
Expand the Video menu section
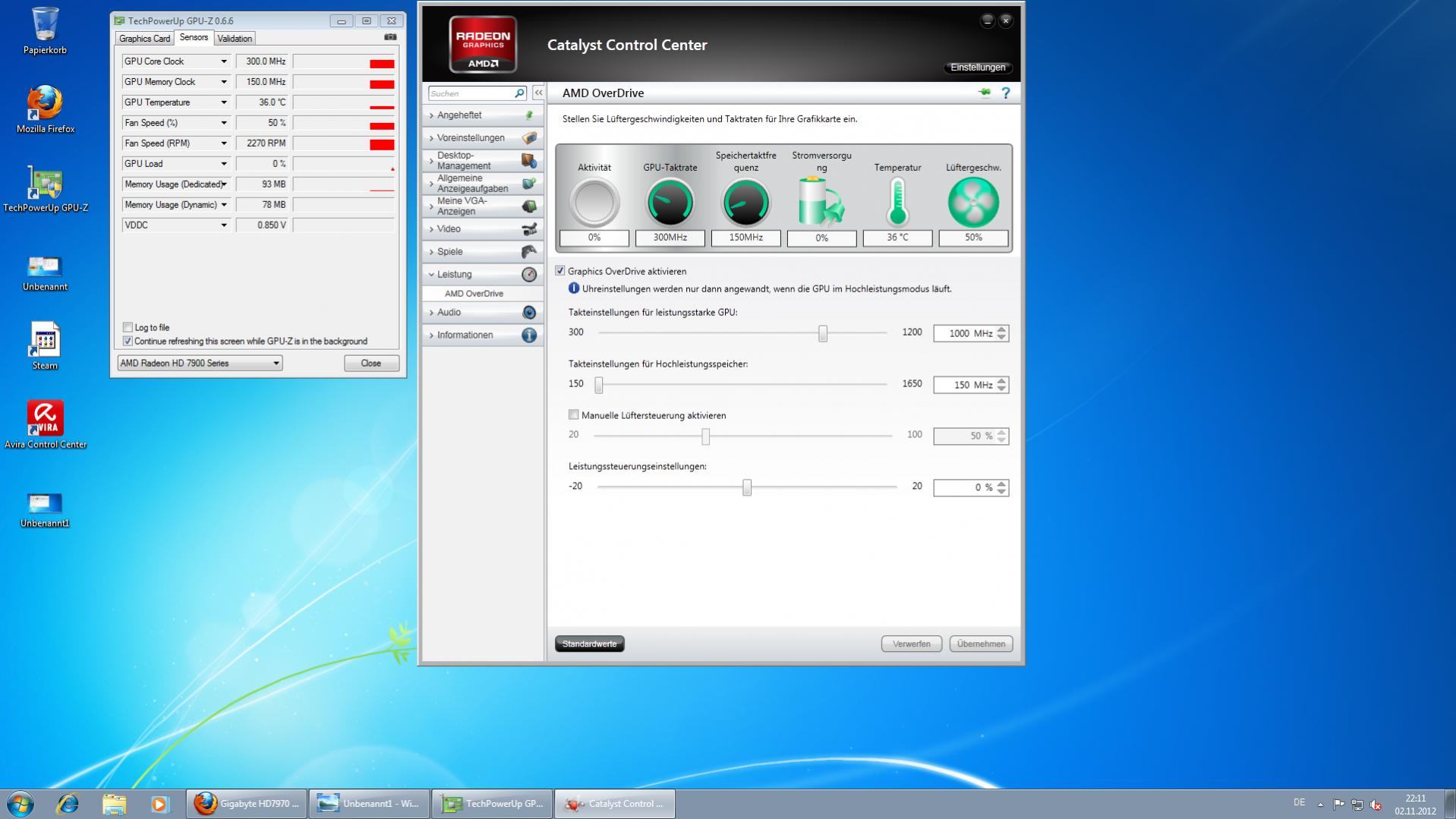point(483,229)
